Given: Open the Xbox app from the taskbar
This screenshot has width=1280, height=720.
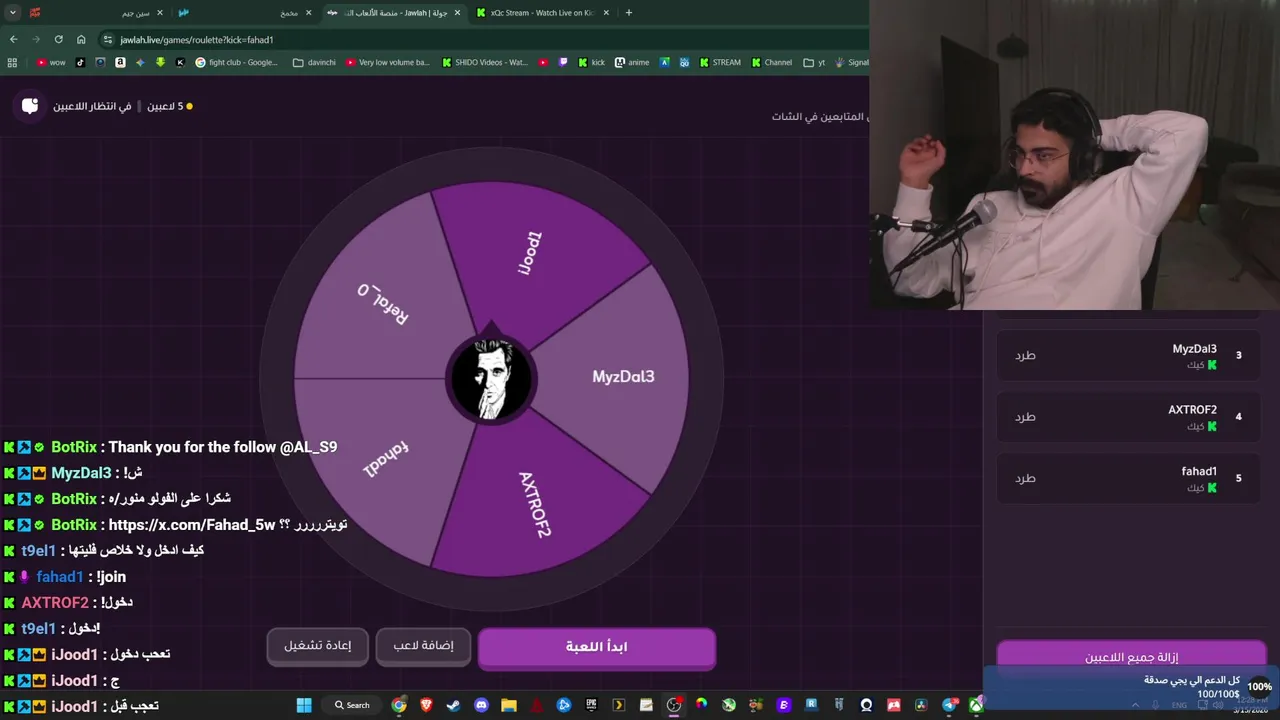Looking at the screenshot, I should pos(977,705).
